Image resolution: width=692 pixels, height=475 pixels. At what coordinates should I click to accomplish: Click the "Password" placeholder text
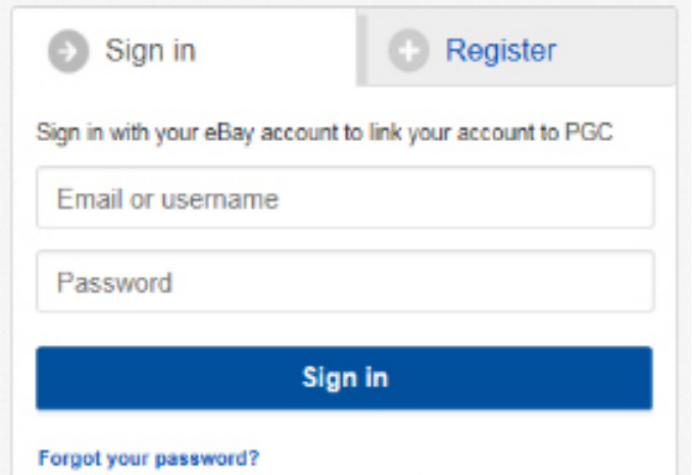pyautogui.click(x=114, y=281)
